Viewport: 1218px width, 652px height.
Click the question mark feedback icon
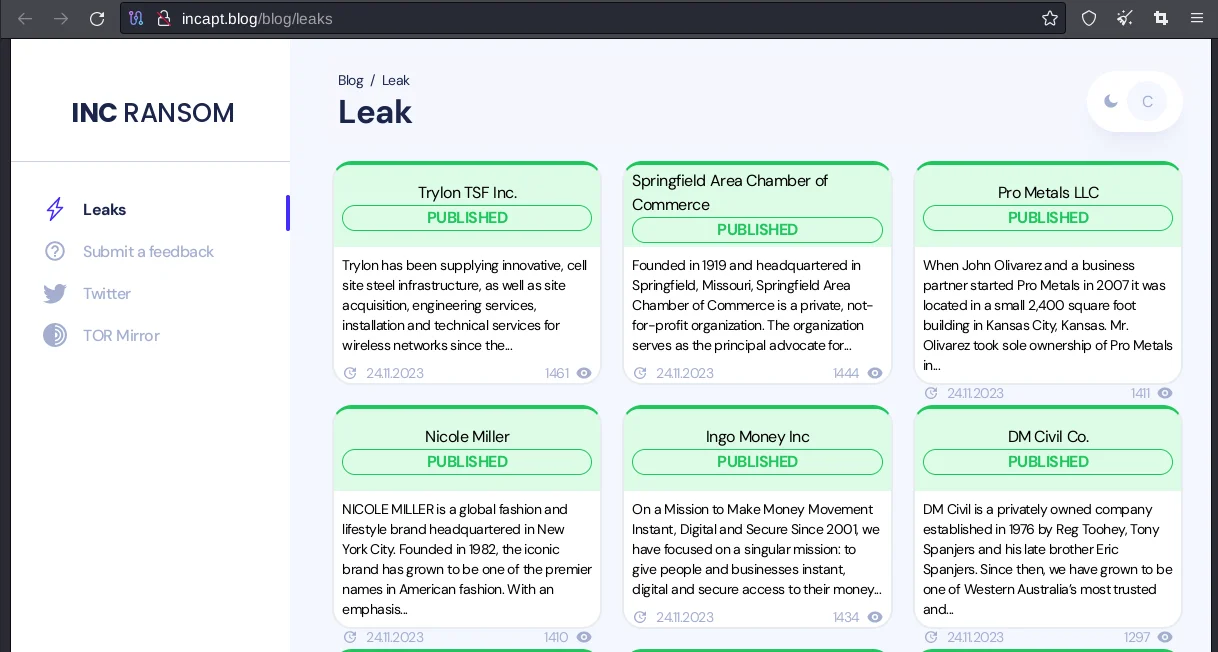[x=55, y=251]
